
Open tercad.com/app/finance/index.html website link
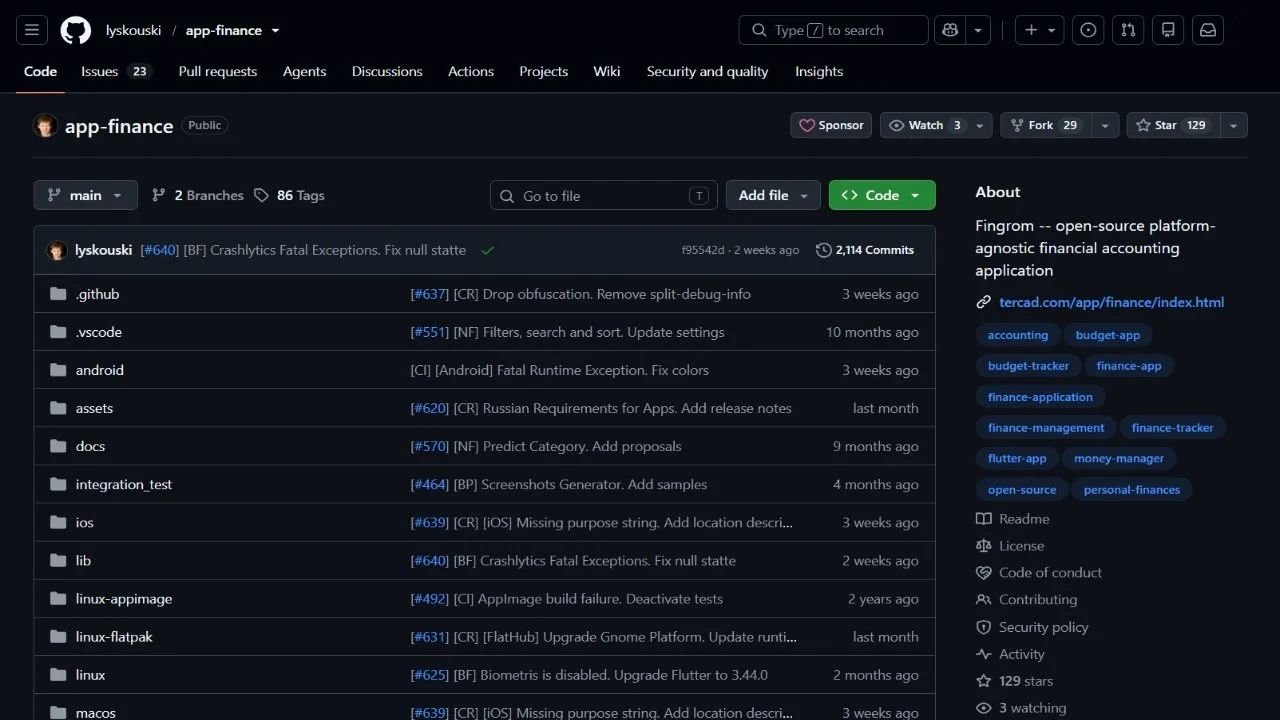[1111, 302]
